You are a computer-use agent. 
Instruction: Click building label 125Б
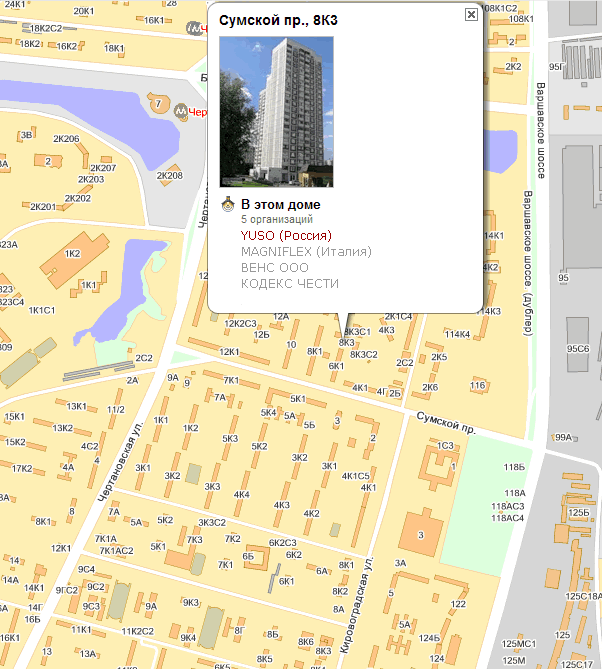point(579,512)
